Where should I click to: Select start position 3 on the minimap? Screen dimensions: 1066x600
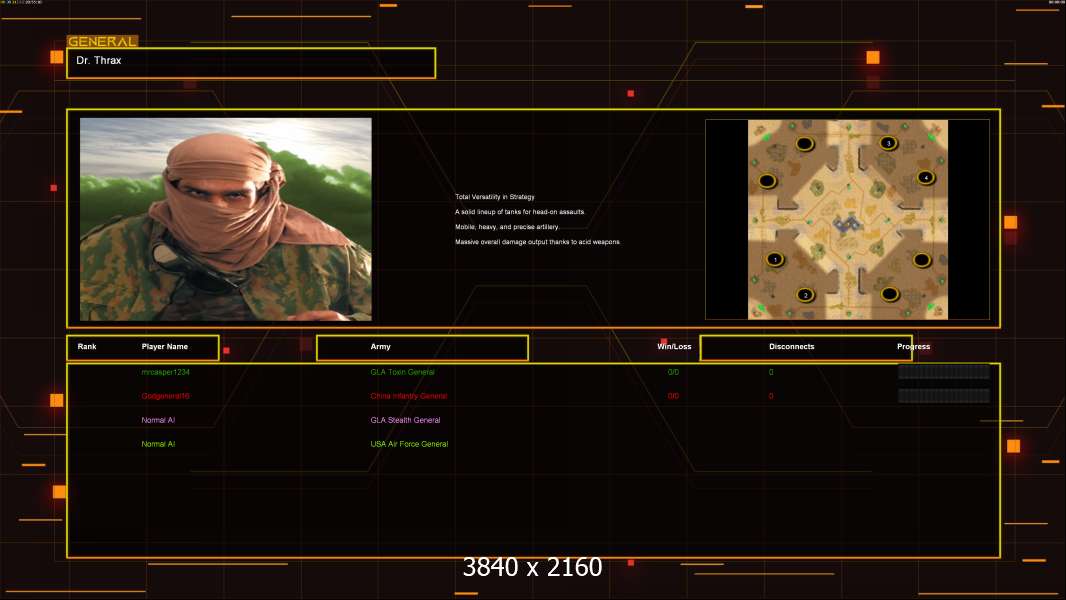(x=889, y=143)
